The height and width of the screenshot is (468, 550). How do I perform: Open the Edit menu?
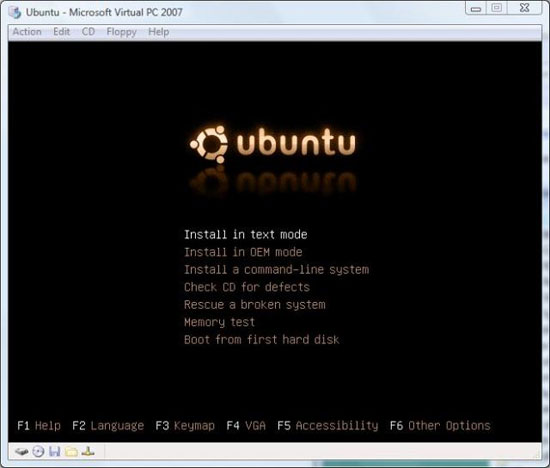pyautogui.click(x=62, y=32)
